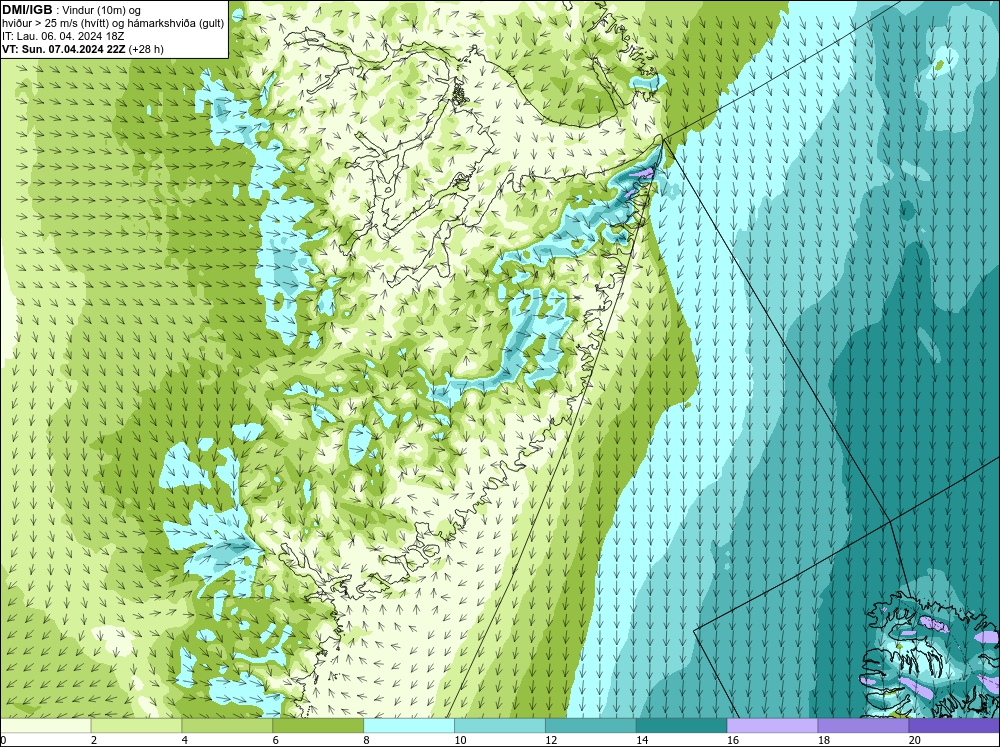Click the legend scale label '18'

tap(824, 740)
